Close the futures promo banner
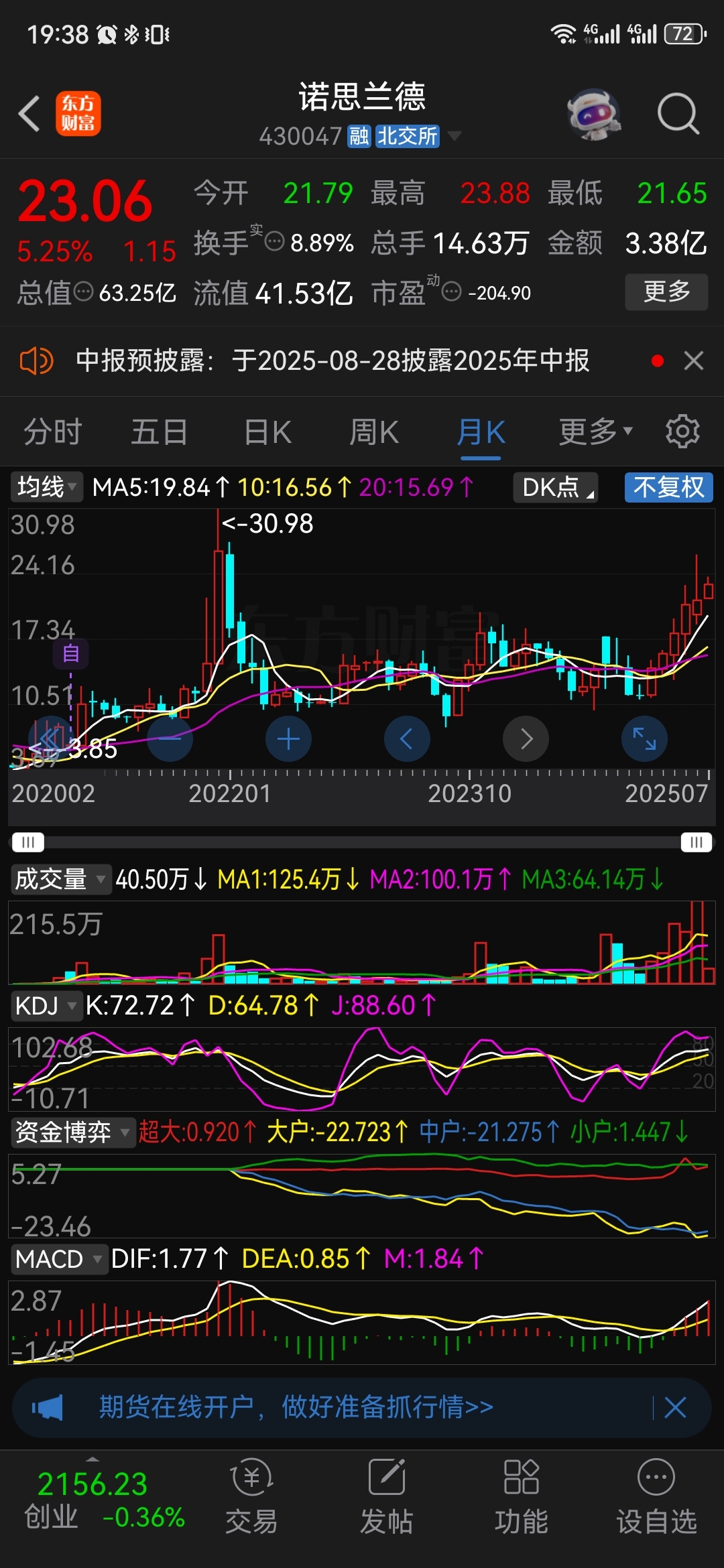 (675, 1407)
